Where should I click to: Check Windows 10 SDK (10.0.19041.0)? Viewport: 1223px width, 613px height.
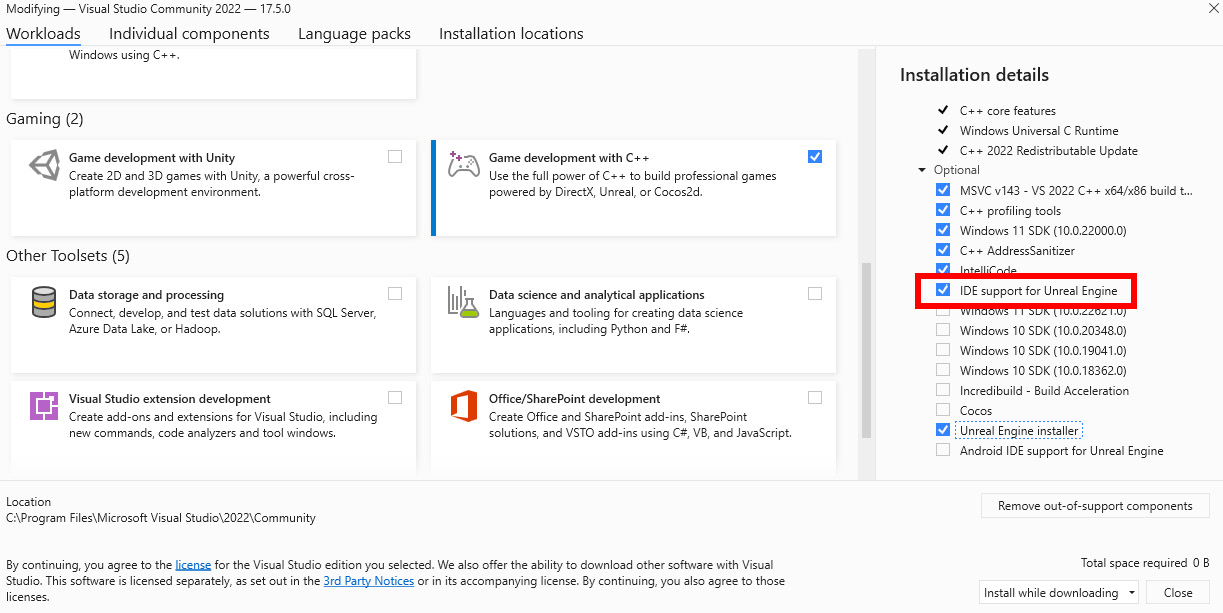coord(942,350)
